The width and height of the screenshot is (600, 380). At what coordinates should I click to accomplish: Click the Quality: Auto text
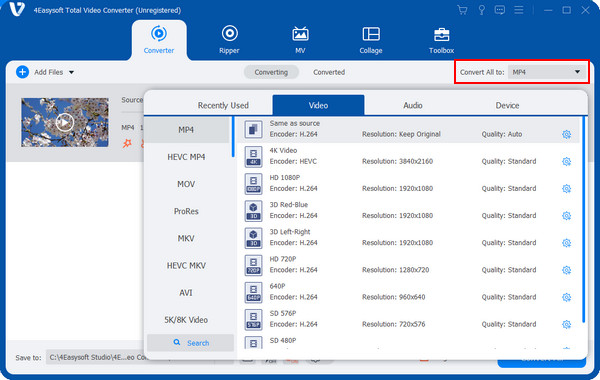[x=502, y=134]
